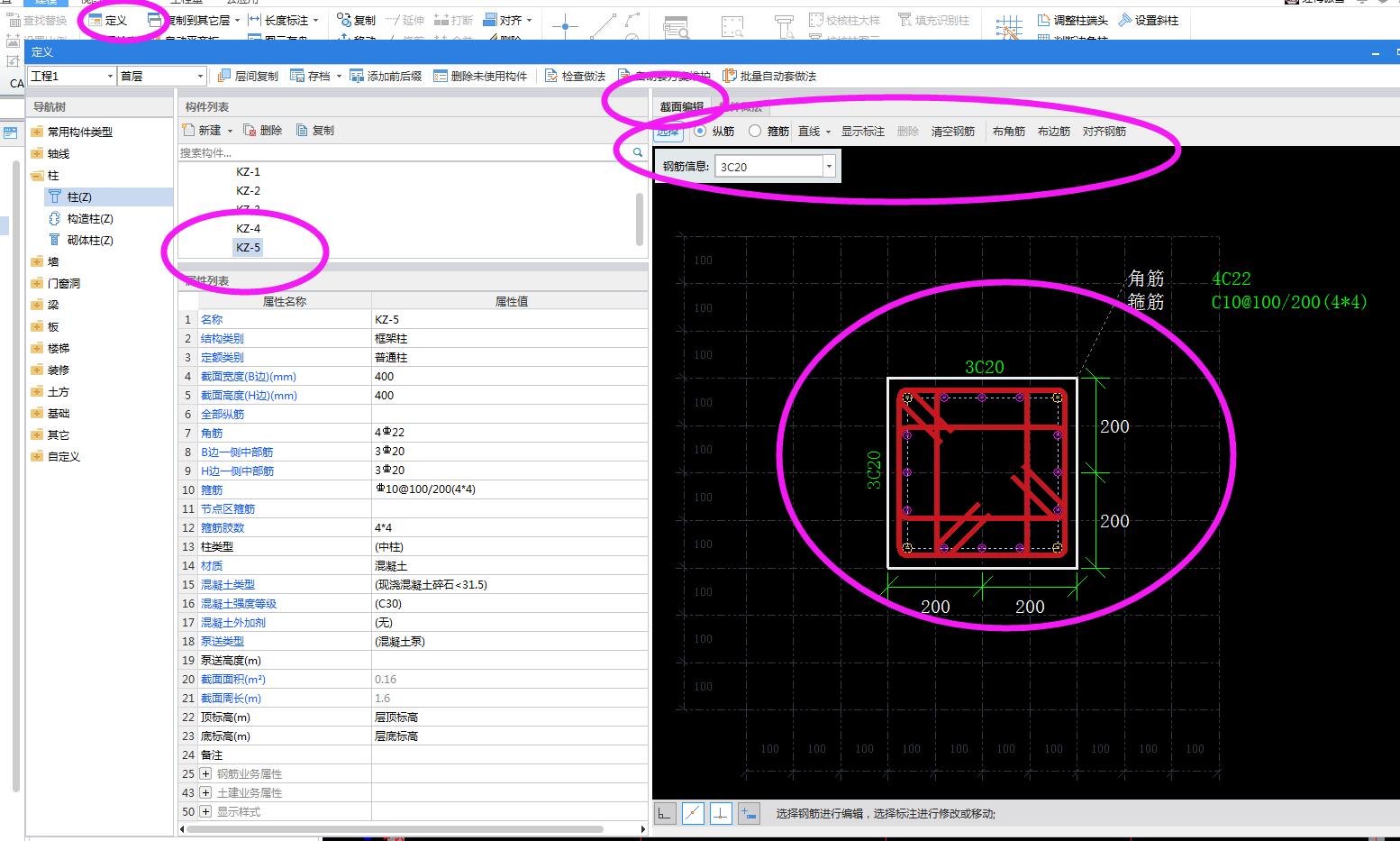Run 检查做法 check method tool

click(576, 77)
